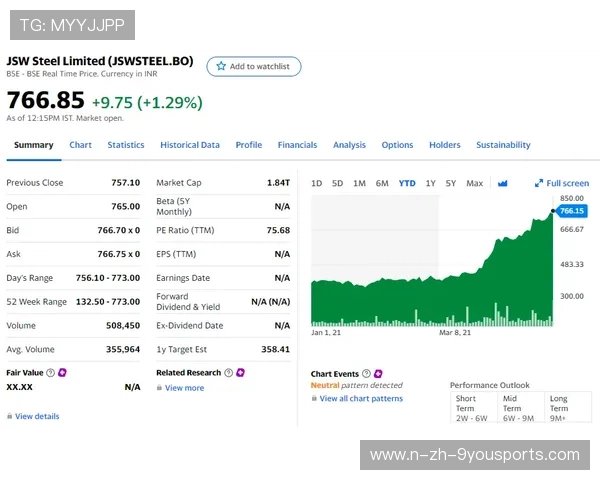Click the help icon beside Related Research
600x480 pixels.
coord(228,373)
